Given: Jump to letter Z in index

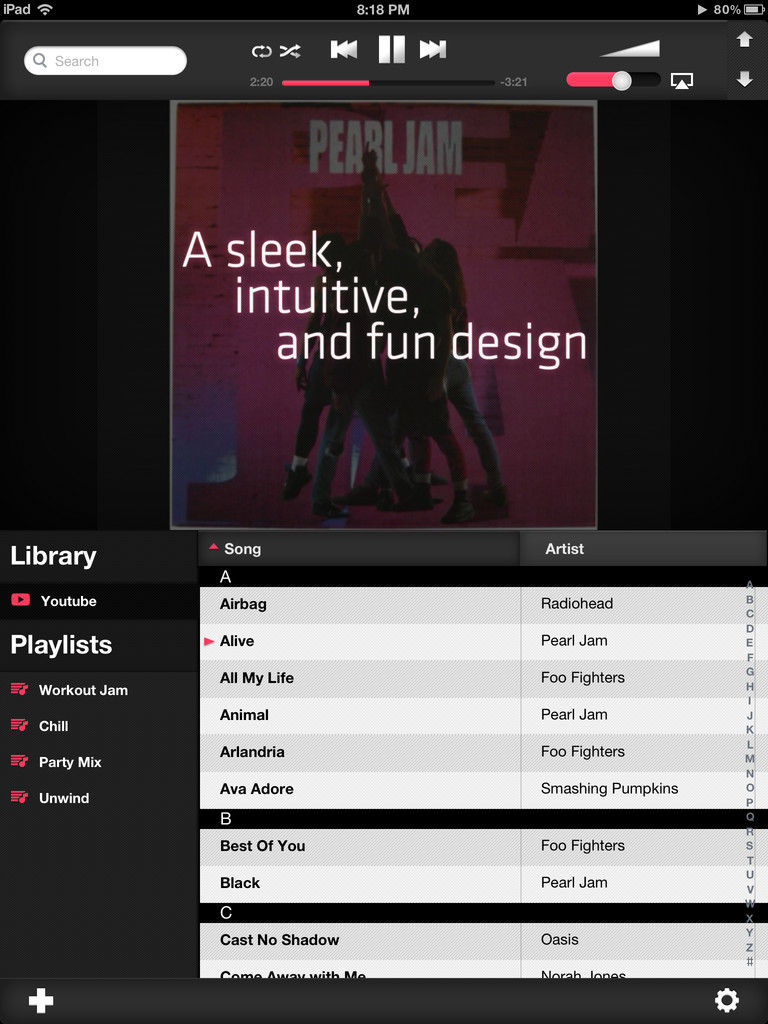Looking at the screenshot, I should coord(750,947).
